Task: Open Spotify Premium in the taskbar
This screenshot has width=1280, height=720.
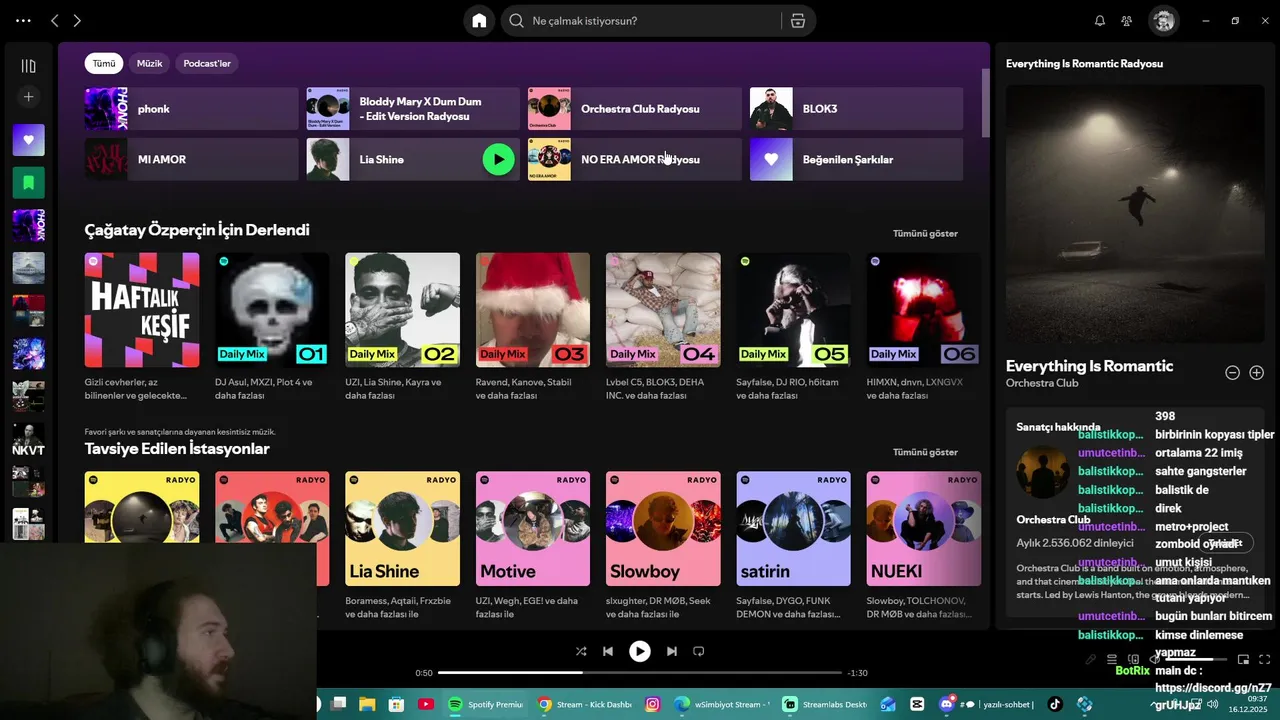Action: click(x=484, y=704)
